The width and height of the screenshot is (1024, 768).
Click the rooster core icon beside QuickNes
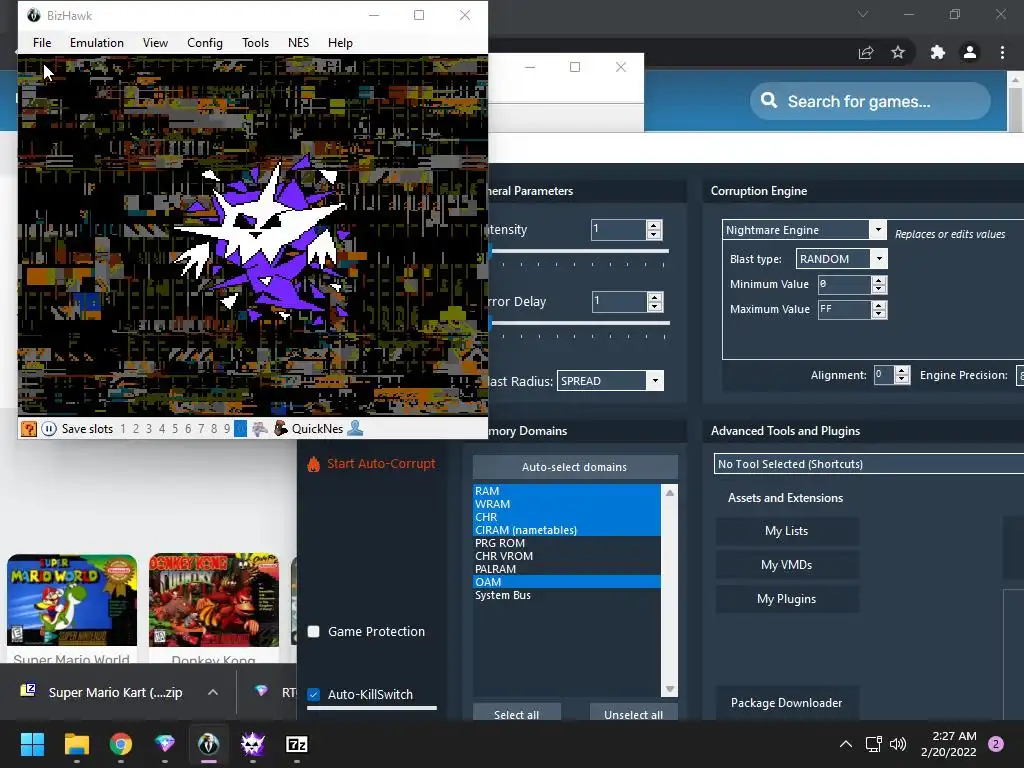tap(281, 429)
